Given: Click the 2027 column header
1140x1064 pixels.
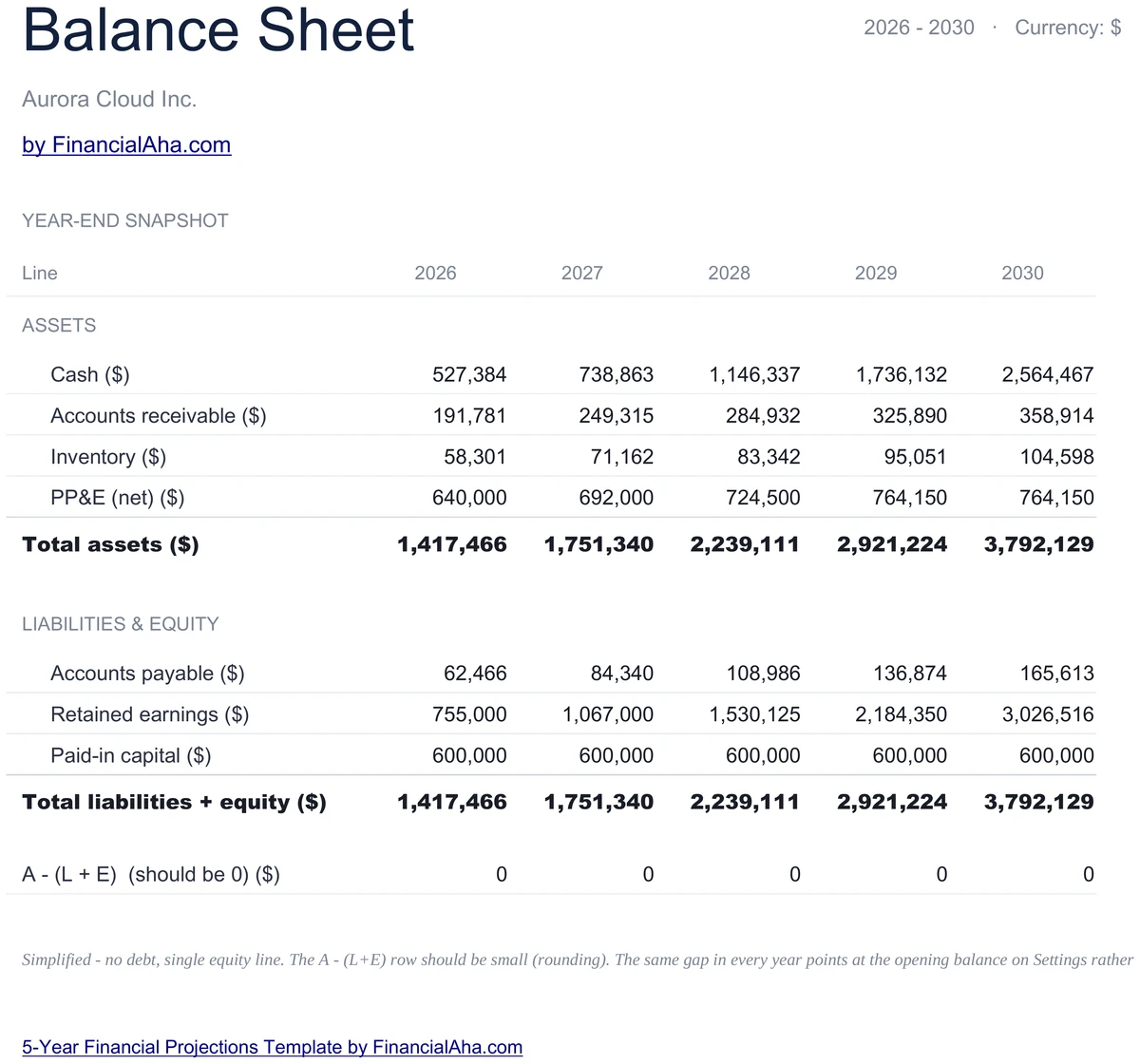Looking at the screenshot, I should pos(582,273).
